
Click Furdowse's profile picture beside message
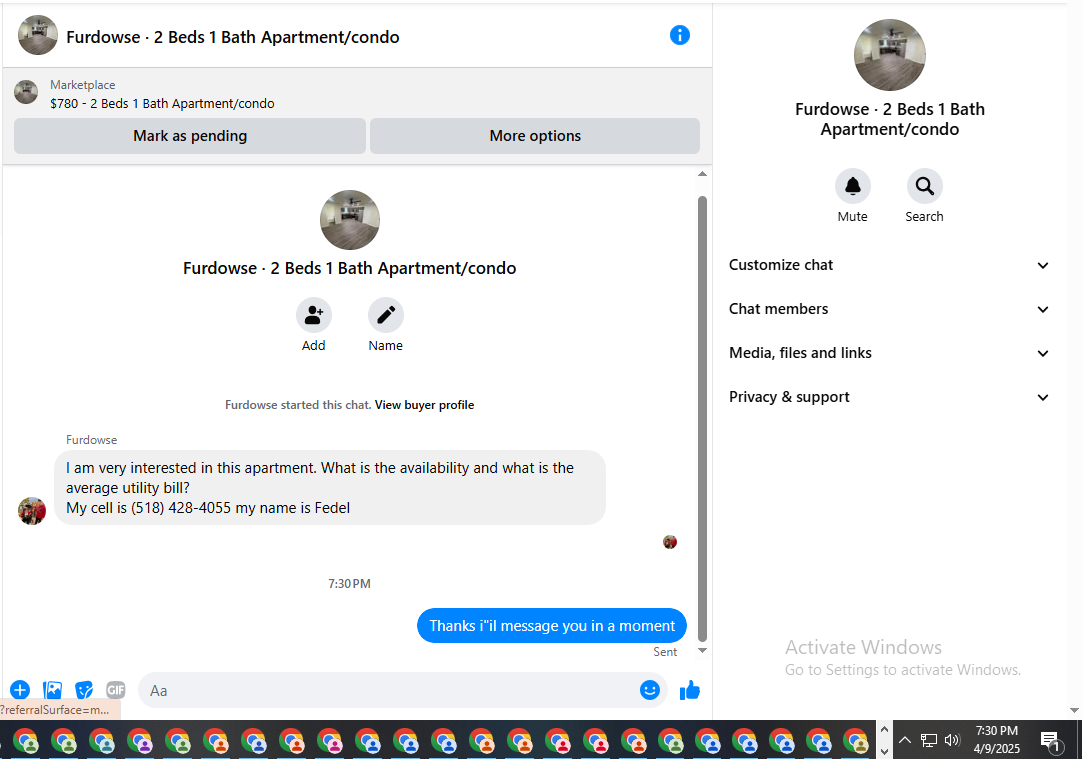point(32,511)
